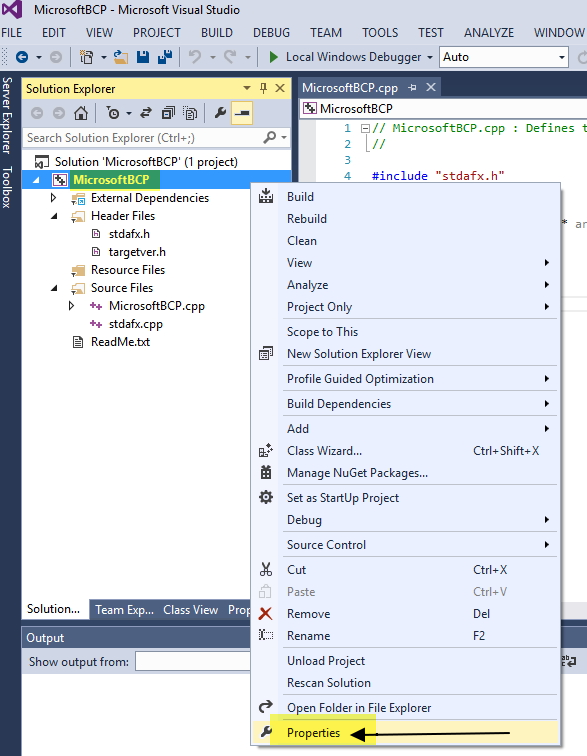Collapse Header Files folder node
The height and width of the screenshot is (756, 587).
[x=55, y=216]
